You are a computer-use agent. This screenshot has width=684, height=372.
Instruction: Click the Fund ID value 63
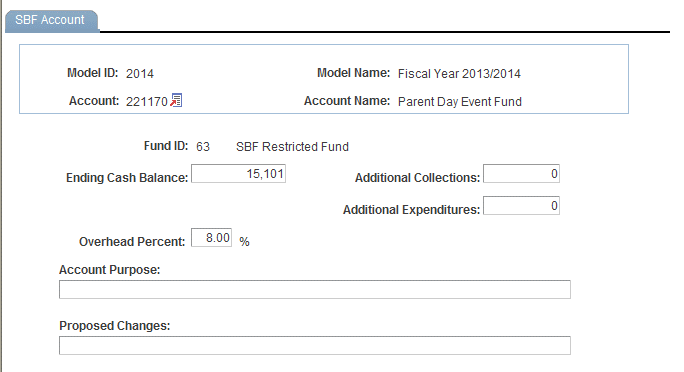click(x=203, y=147)
